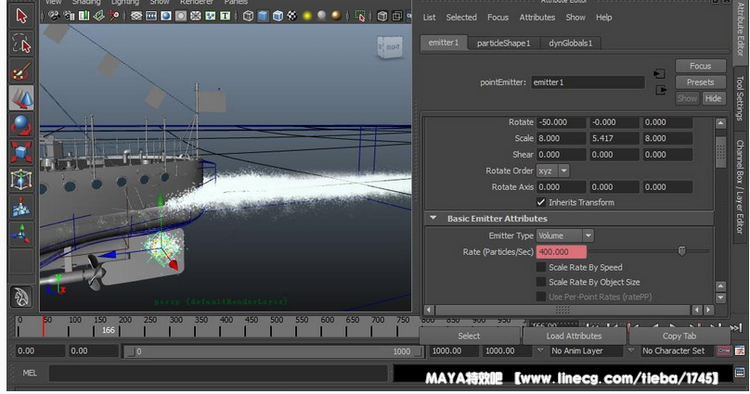
Task: Toggle the Resolution Gate icon
Action: click(166, 16)
